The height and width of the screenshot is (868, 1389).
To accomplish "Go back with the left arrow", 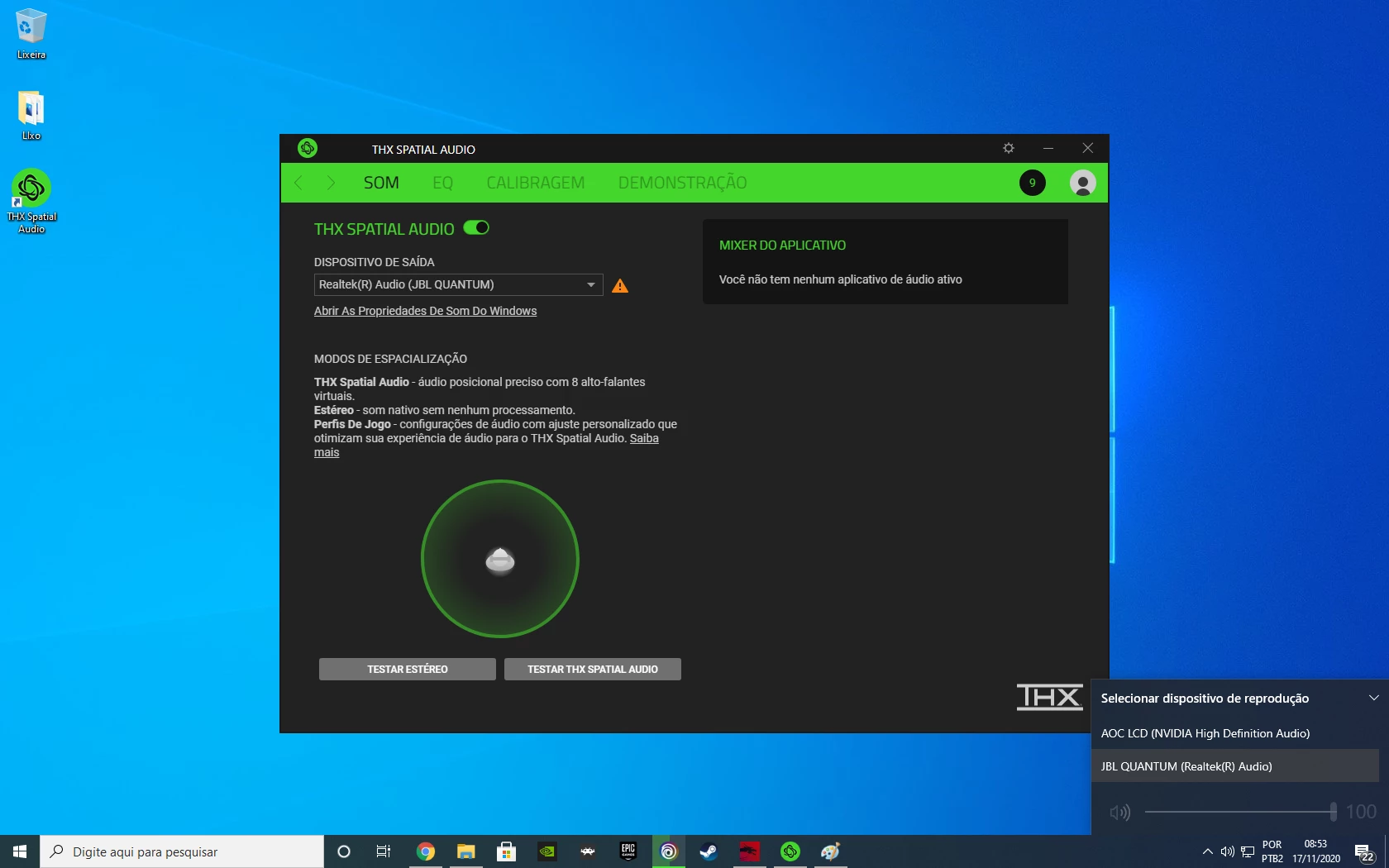I will (298, 183).
